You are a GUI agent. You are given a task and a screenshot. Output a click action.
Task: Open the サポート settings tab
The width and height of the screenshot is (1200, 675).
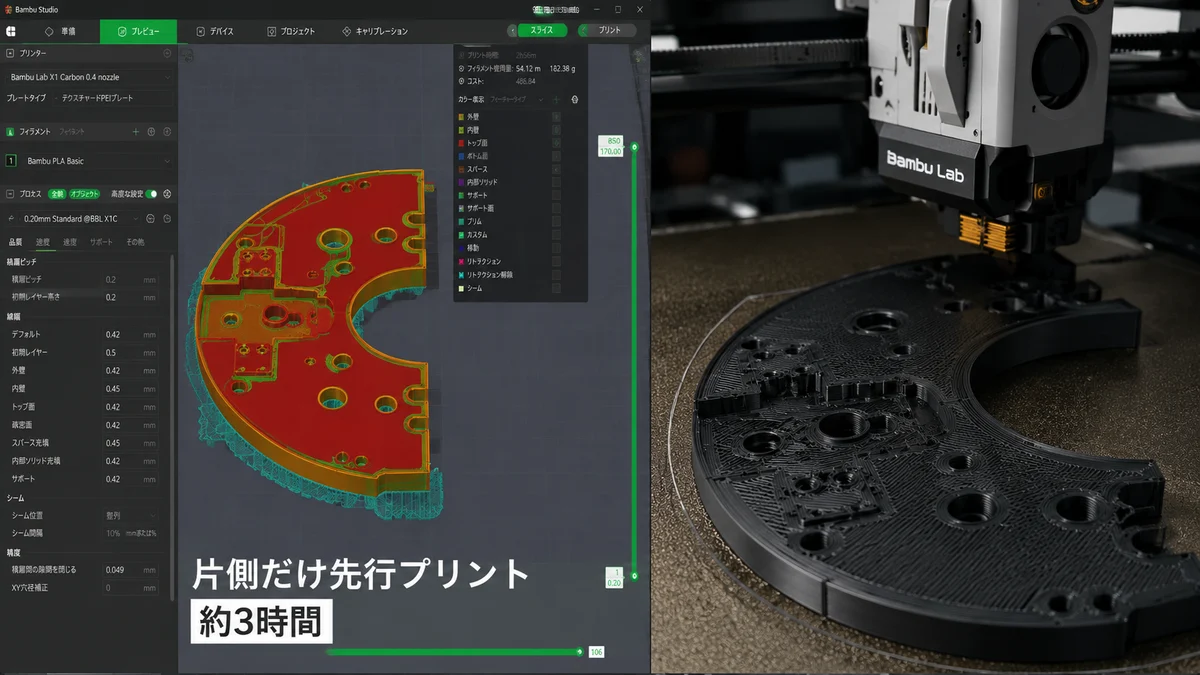pyautogui.click(x=101, y=242)
